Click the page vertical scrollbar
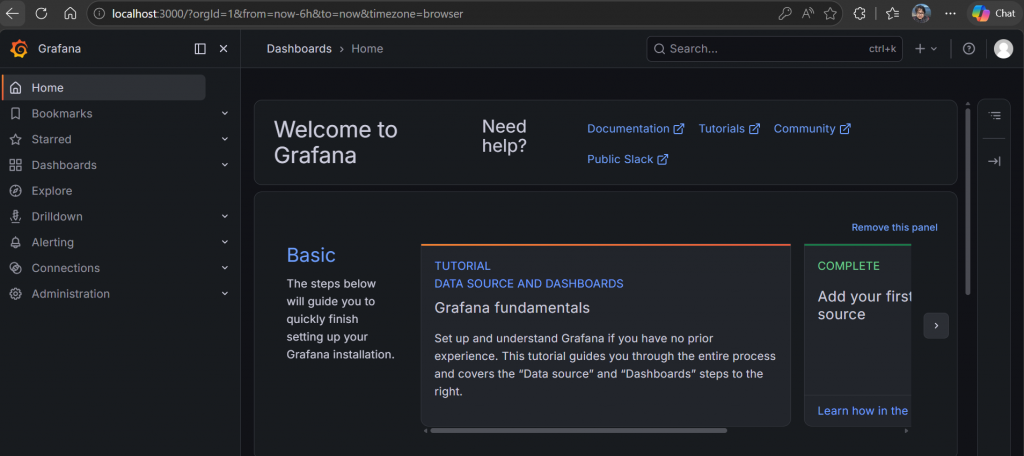The image size is (1024, 456). pos(968,201)
